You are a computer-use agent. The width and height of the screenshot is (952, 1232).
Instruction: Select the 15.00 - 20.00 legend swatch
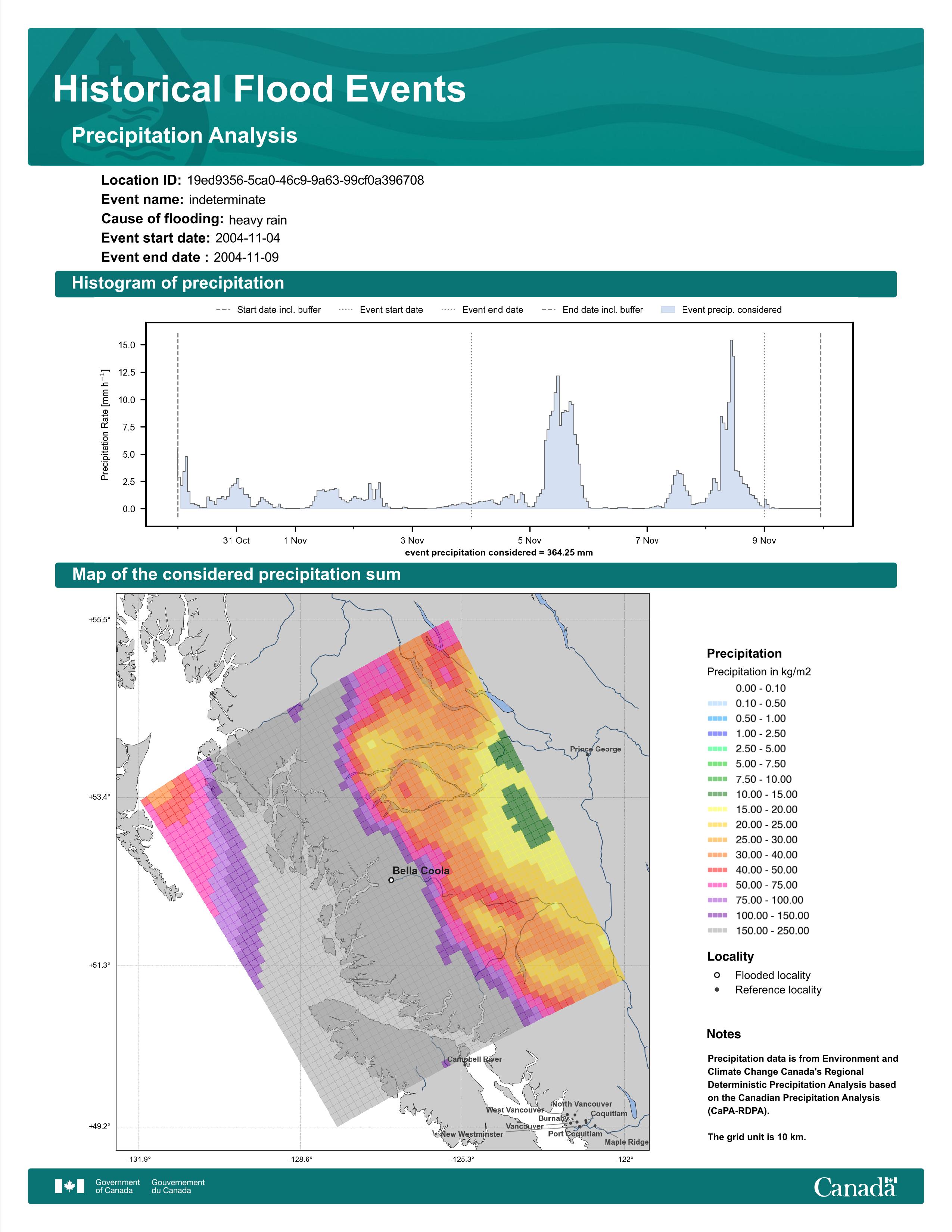pos(718,809)
